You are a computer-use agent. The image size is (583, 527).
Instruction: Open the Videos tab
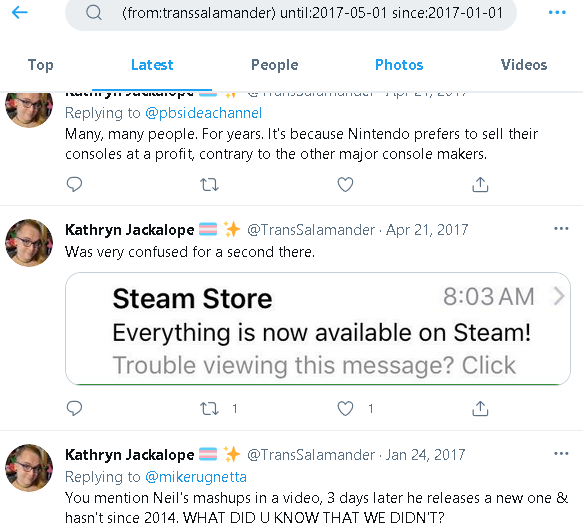(x=524, y=65)
